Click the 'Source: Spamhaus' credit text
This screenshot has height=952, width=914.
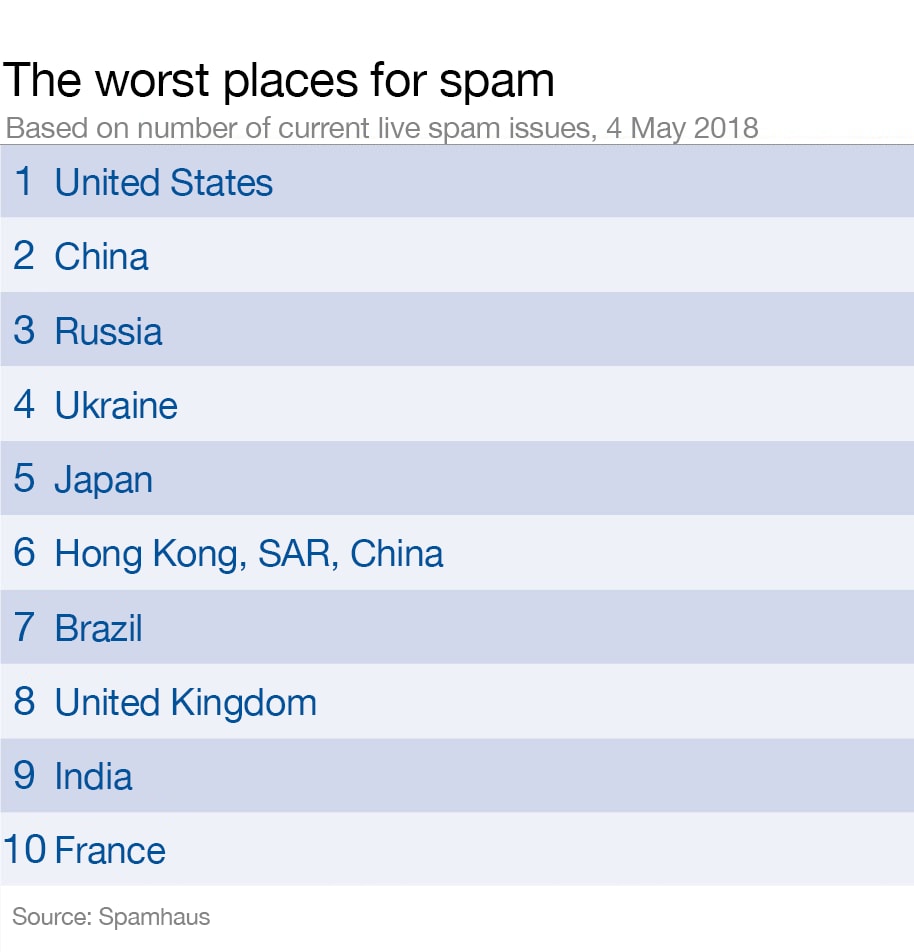click(111, 917)
